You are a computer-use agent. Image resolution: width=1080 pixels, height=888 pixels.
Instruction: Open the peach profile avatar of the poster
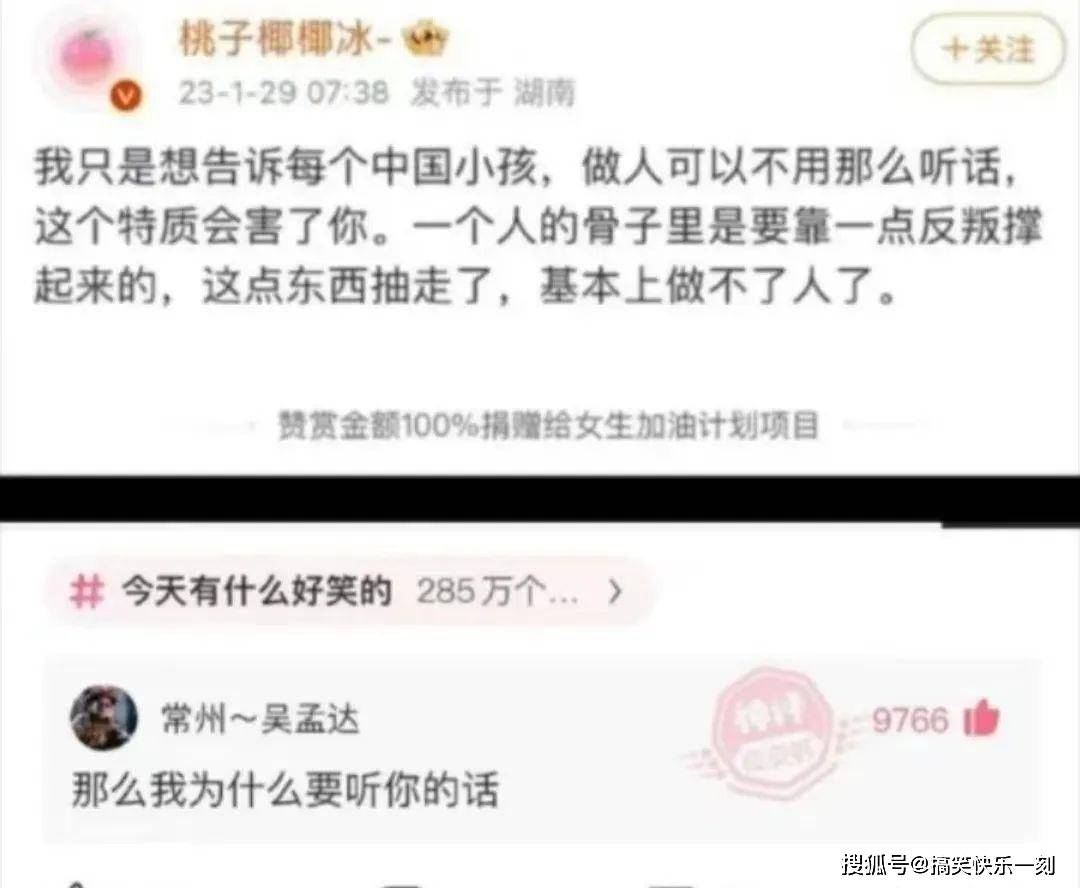(90, 55)
